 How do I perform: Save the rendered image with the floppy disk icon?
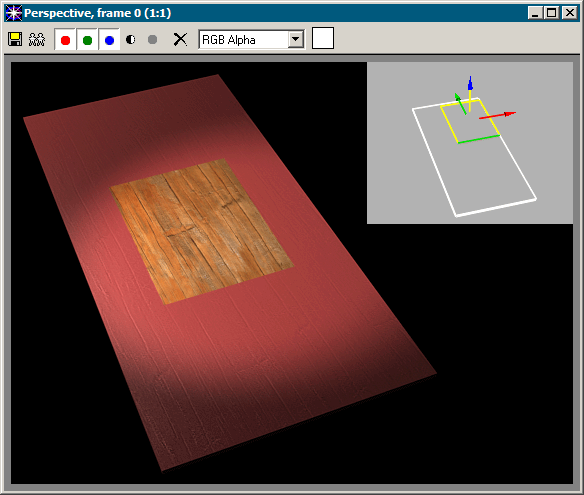[x=15, y=39]
